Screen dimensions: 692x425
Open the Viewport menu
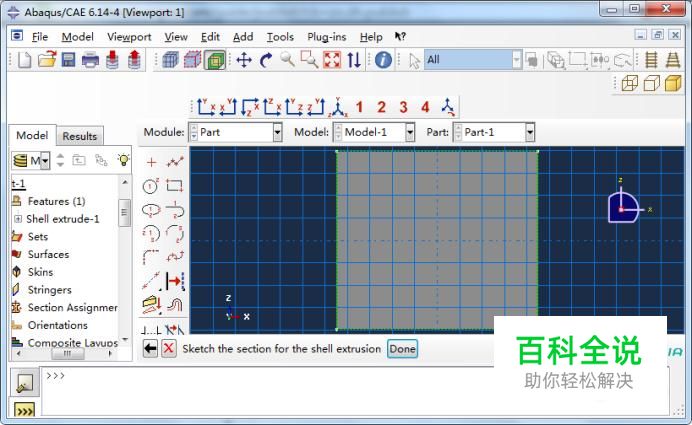(129, 37)
